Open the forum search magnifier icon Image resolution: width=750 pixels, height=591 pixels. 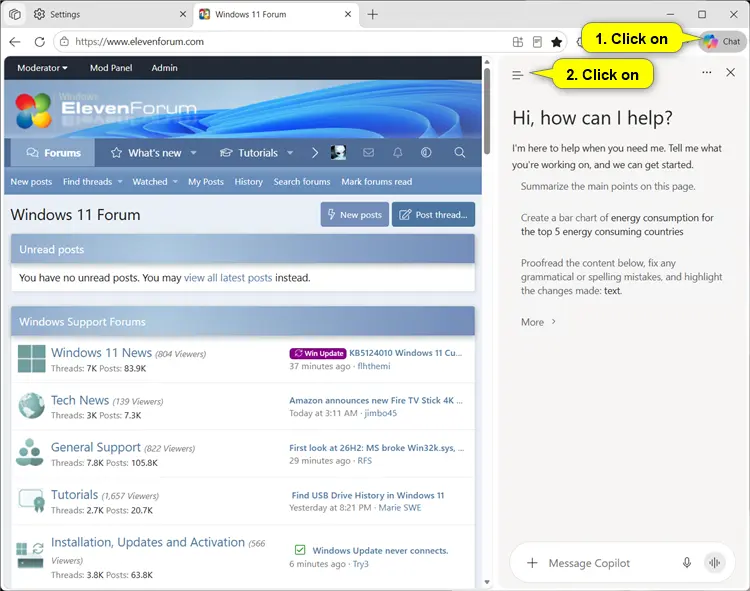tap(460, 153)
